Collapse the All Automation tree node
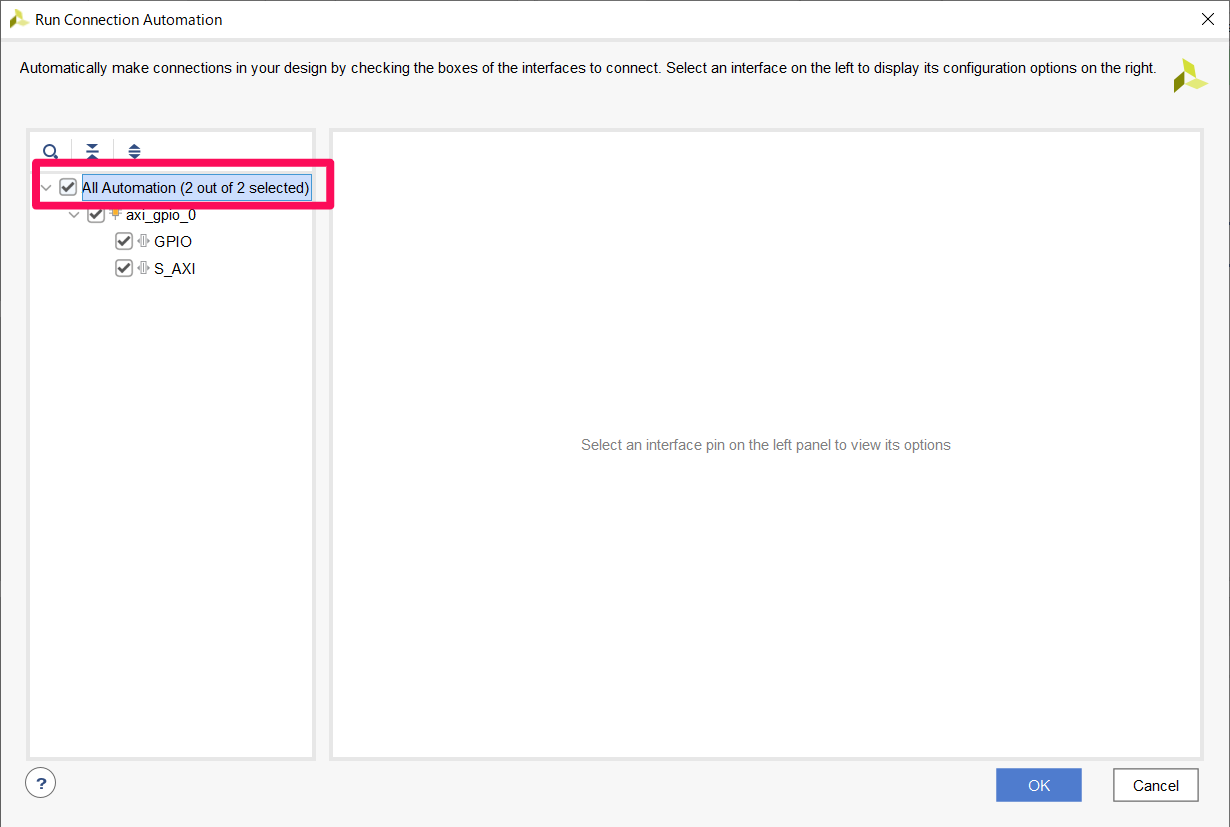1230x827 pixels. click(46, 188)
